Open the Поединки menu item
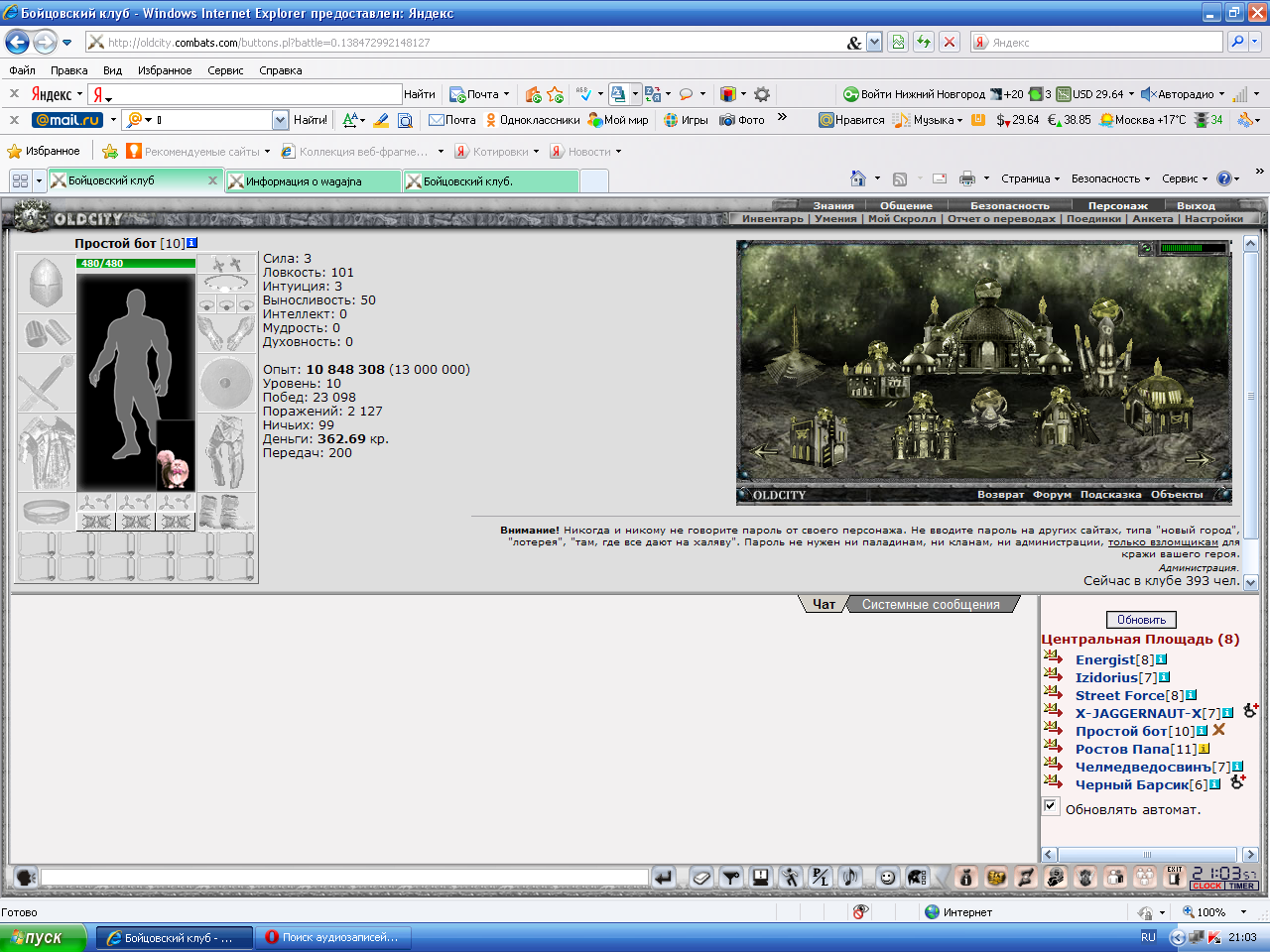1270x952 pixels. (x=1093, y=218)
